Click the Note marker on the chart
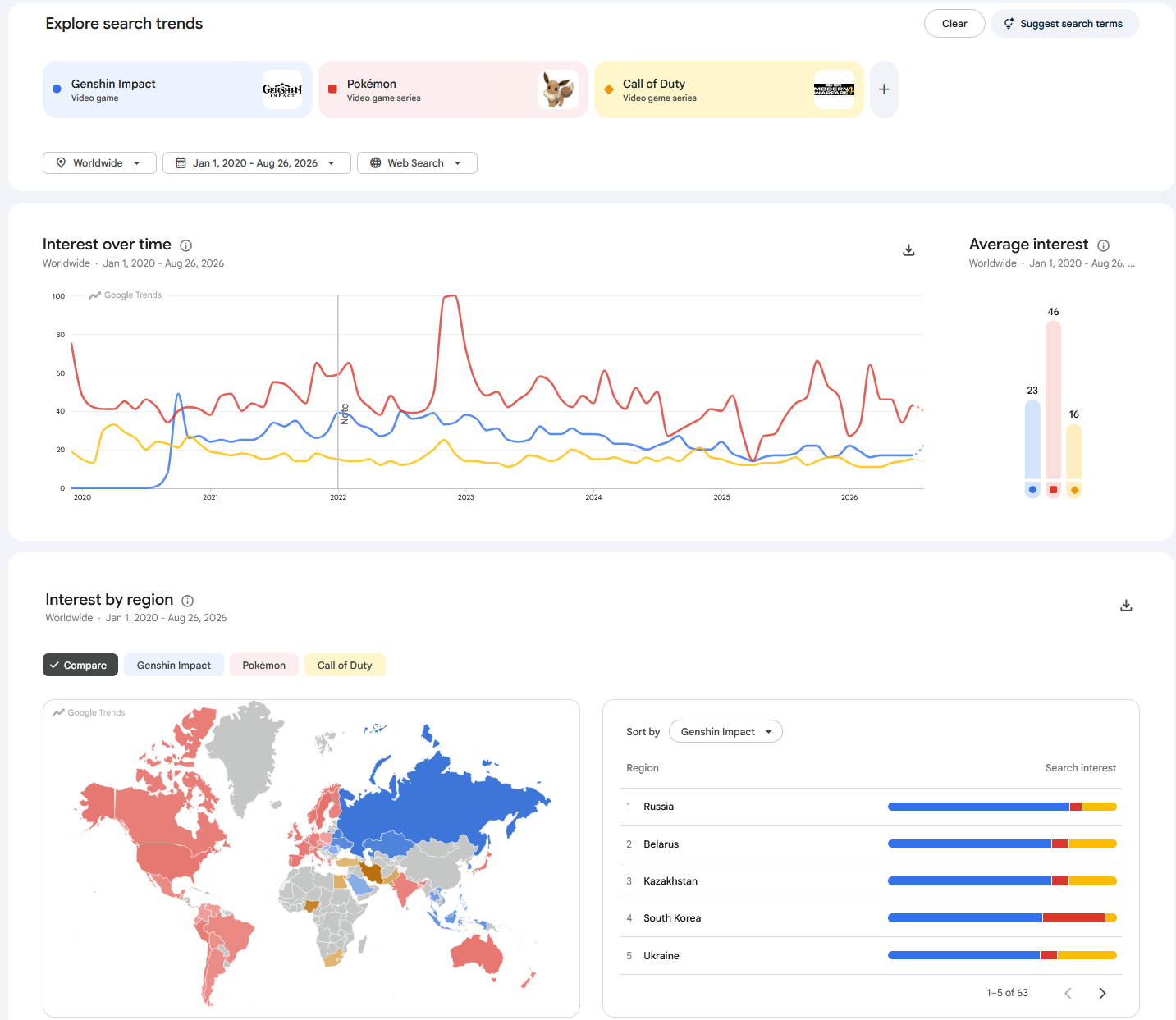 tap(345, 414)
